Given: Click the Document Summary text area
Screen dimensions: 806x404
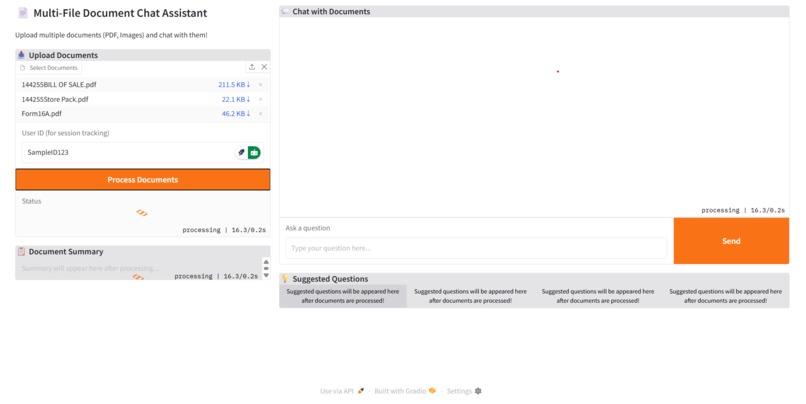Looking at the screenshot, I should point(139,269).
